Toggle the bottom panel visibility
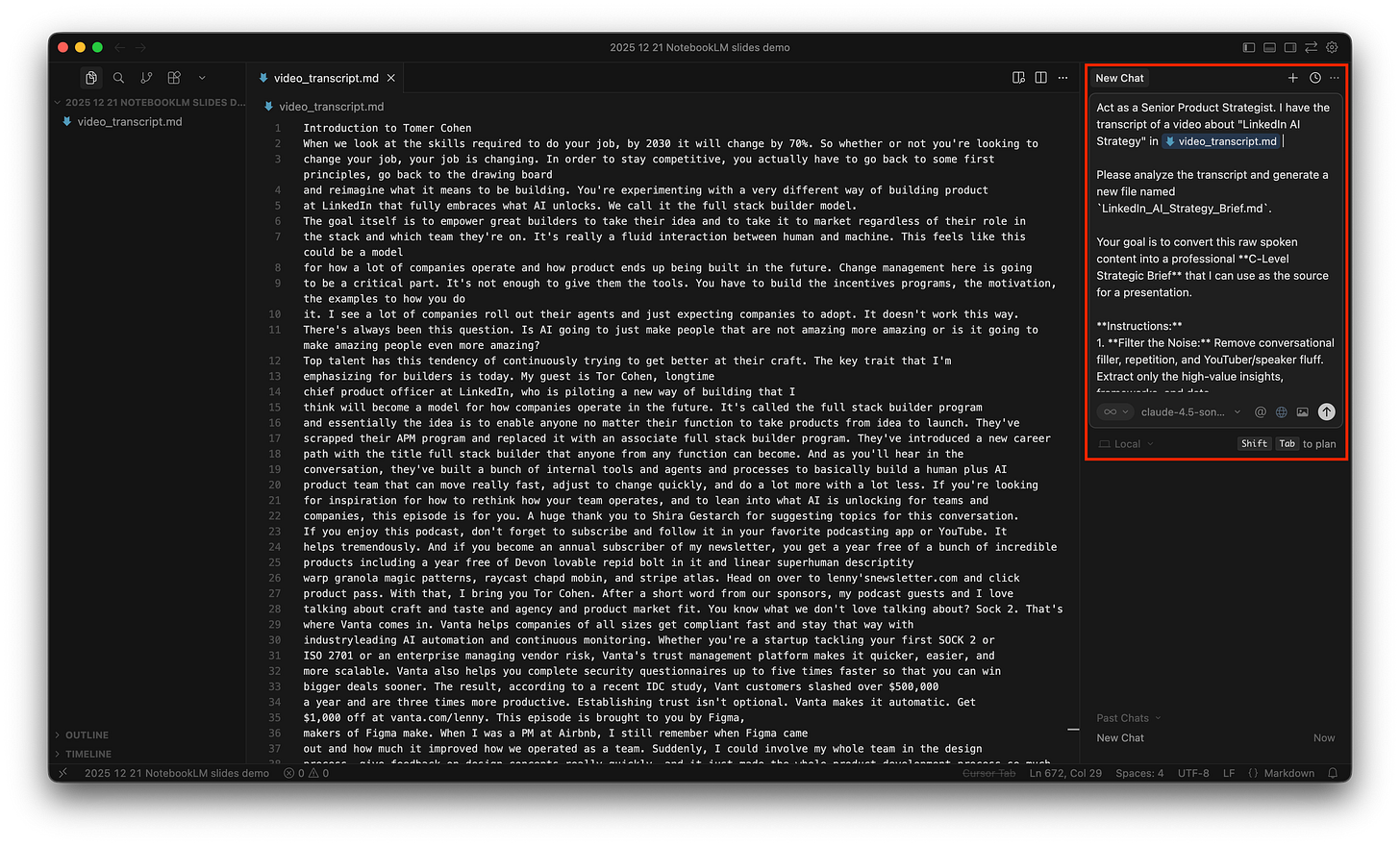This screenshot has height=846, width=1400. coord(1269,46)
